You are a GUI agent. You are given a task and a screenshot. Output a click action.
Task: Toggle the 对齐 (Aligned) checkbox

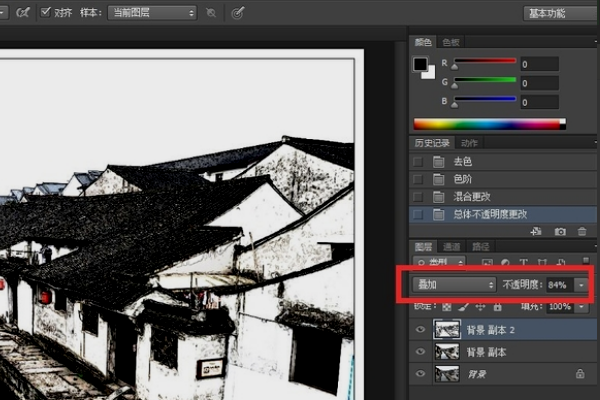coord(46,13)
